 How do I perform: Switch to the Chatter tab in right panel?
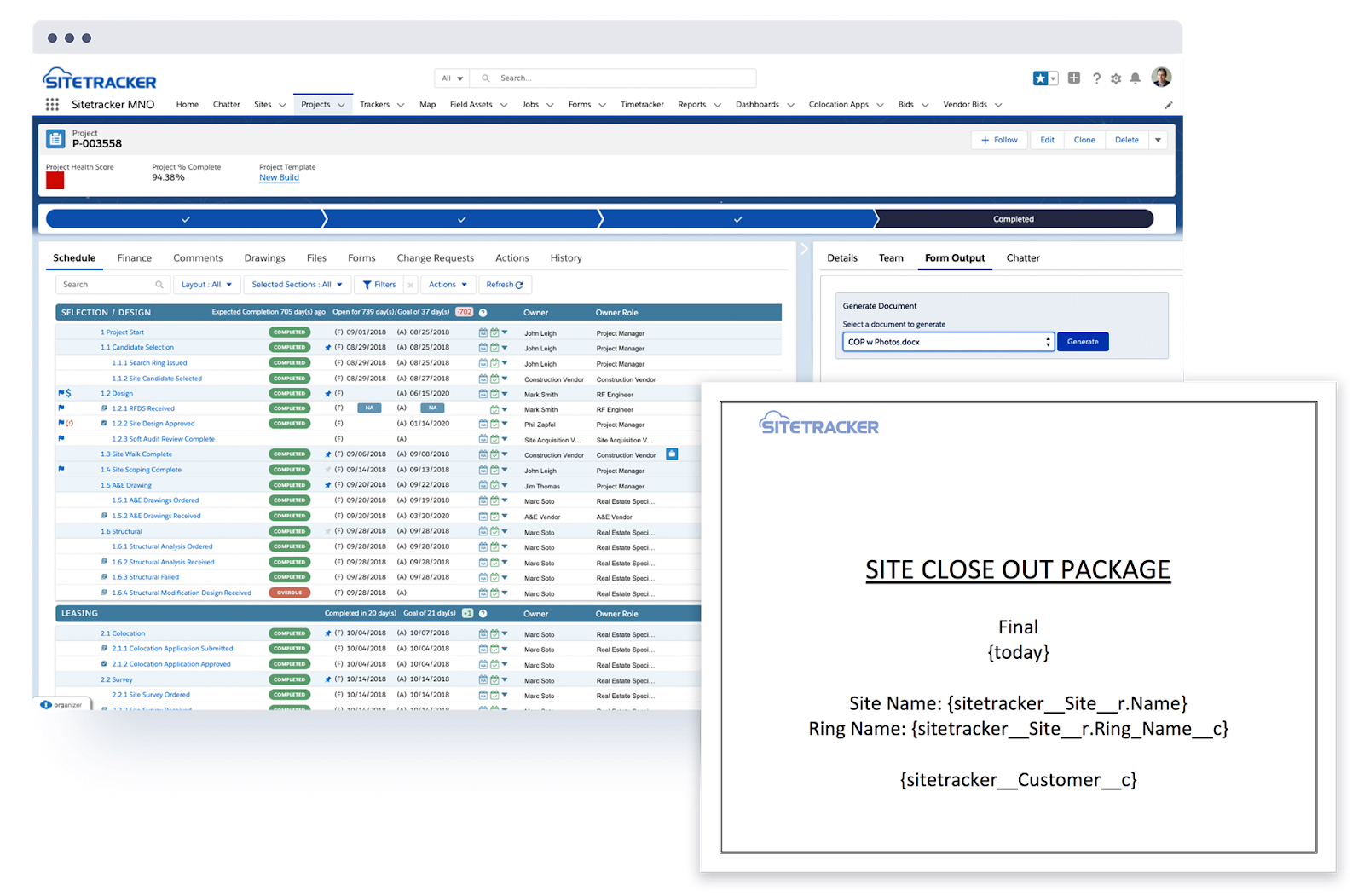coord(1023,258)
